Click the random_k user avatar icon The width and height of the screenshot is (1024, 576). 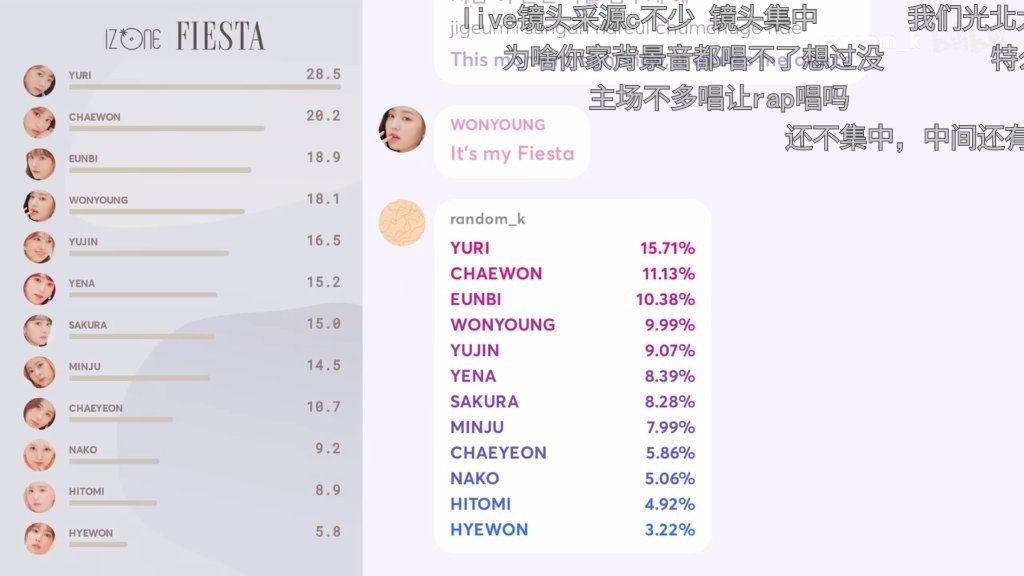[x=402, y=223]
